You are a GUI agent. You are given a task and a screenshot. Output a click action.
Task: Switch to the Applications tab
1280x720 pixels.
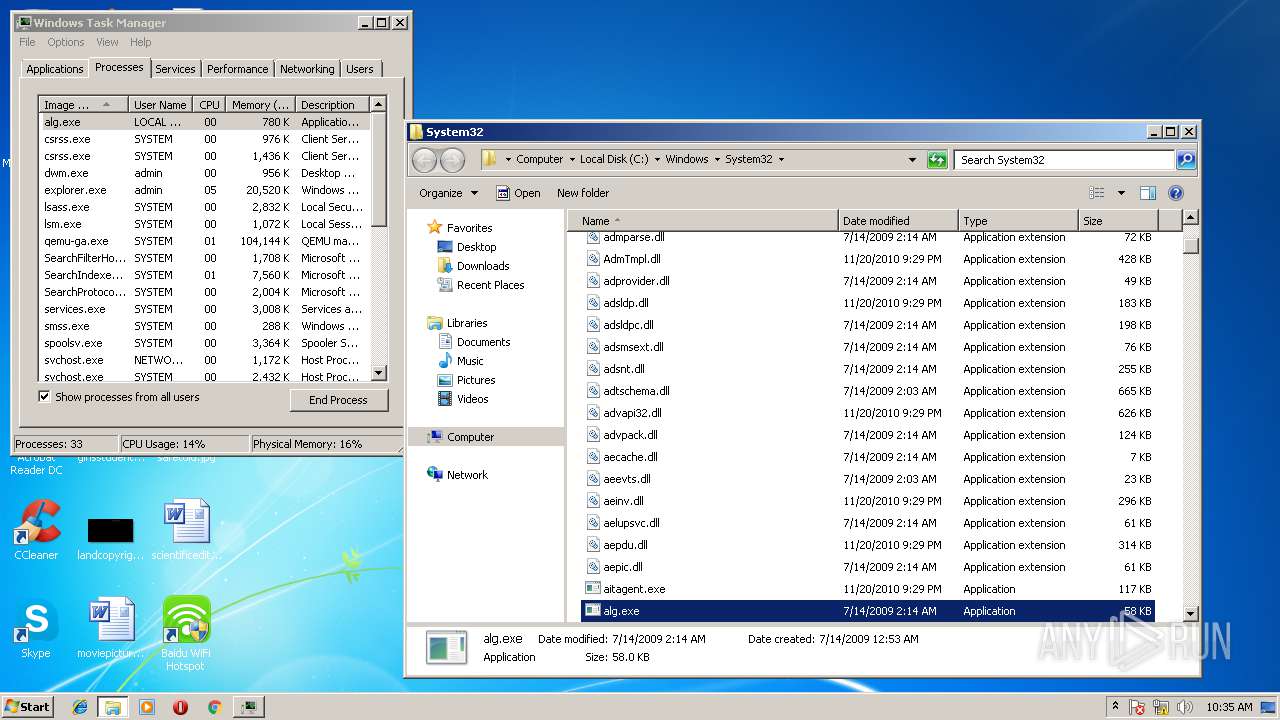pos(54,69)
